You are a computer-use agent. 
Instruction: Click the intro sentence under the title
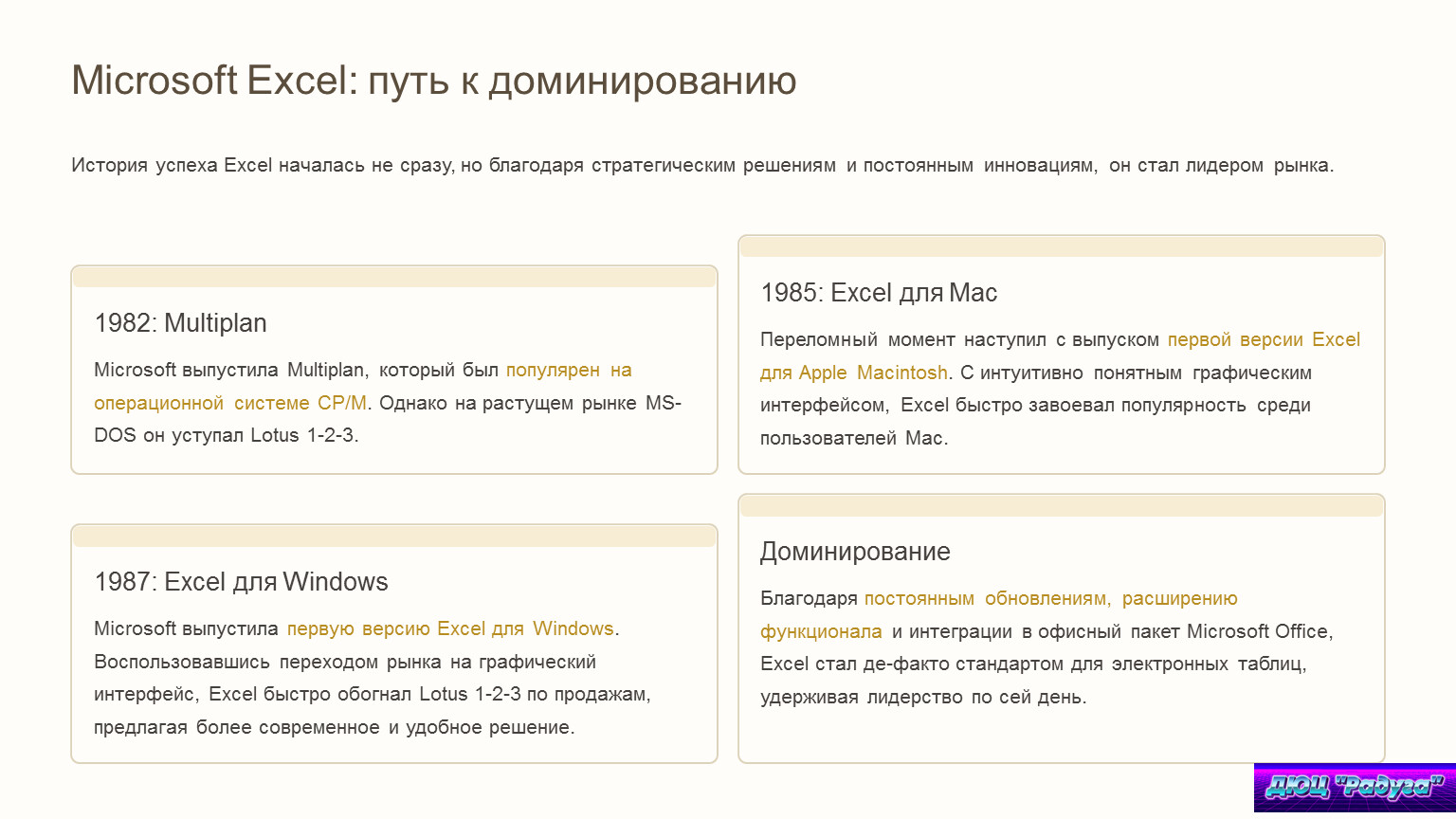pyautogui.click(x=701, y=166)
